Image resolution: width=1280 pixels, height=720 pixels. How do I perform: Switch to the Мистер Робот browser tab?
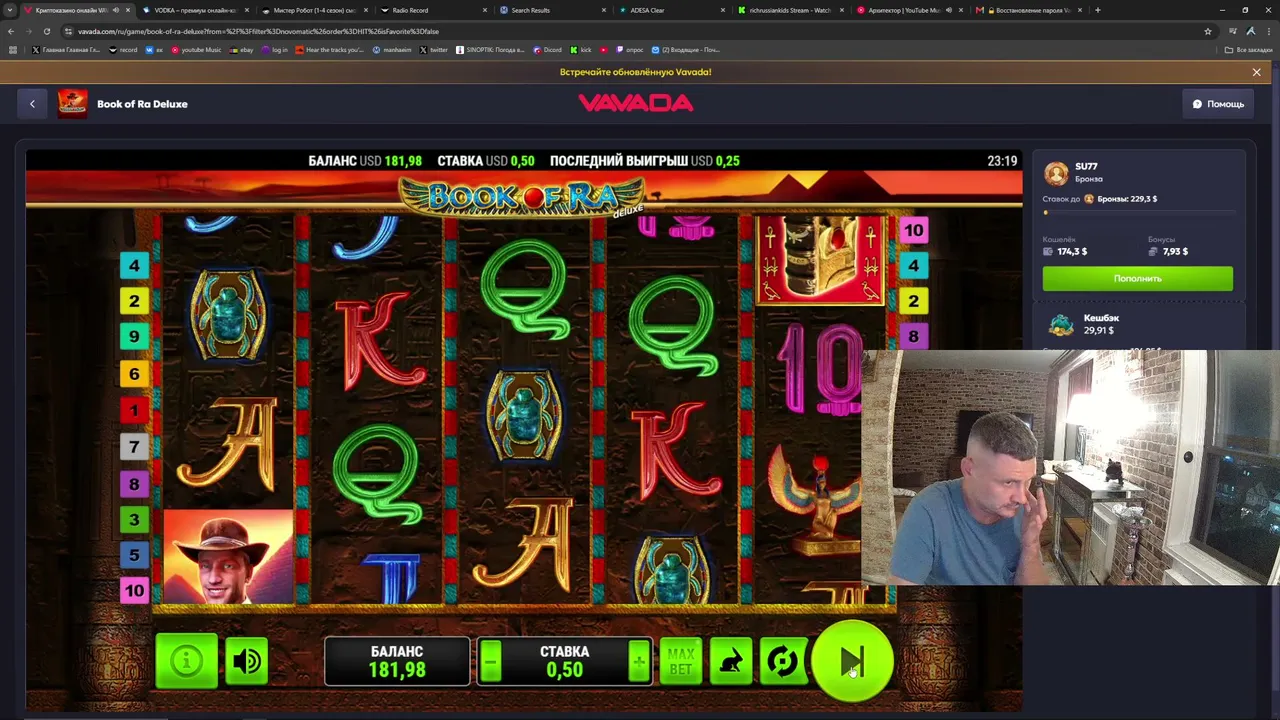click(314, 10)
